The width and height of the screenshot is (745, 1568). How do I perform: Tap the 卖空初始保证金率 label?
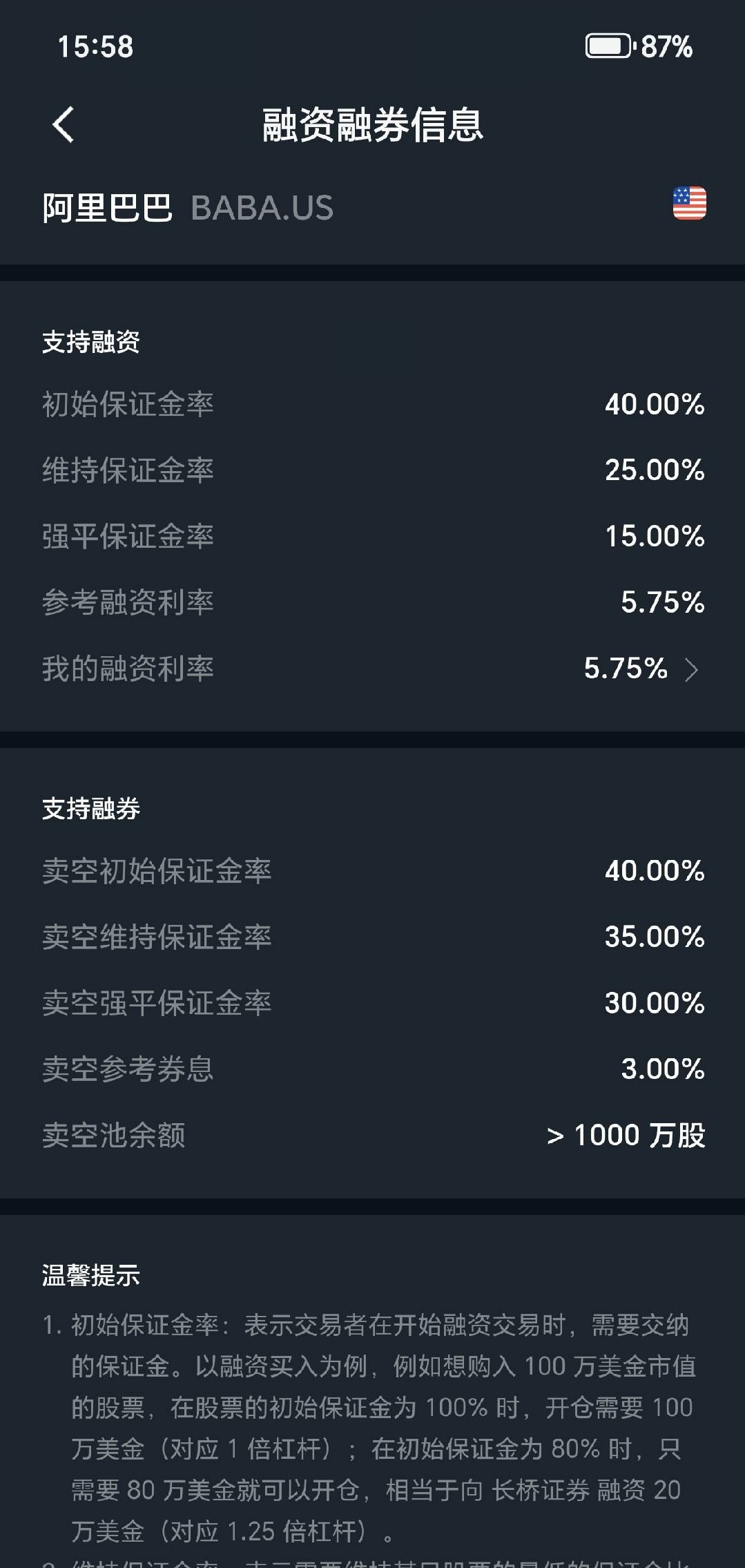(x=157, y=871)
